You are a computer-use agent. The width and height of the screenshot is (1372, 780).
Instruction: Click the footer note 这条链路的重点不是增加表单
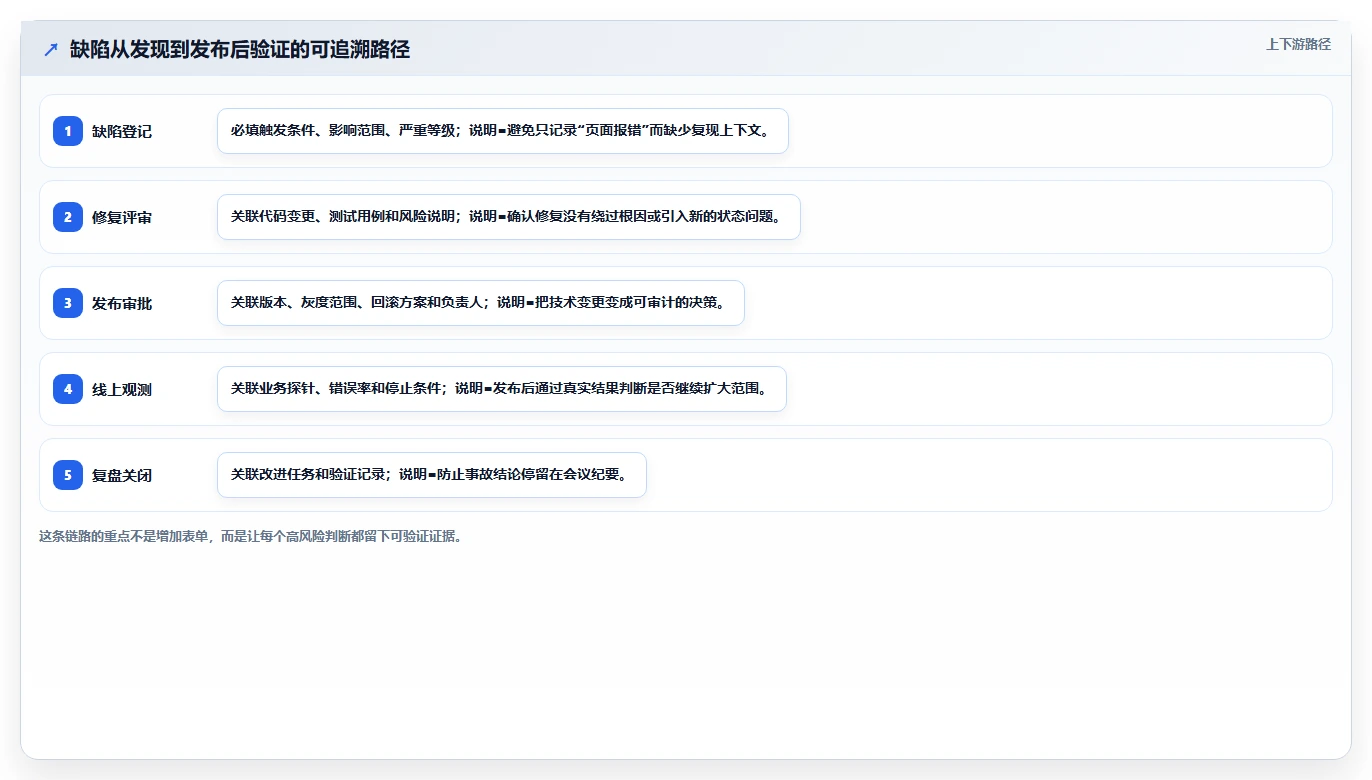pyautogui.click(x=251, y=536)
